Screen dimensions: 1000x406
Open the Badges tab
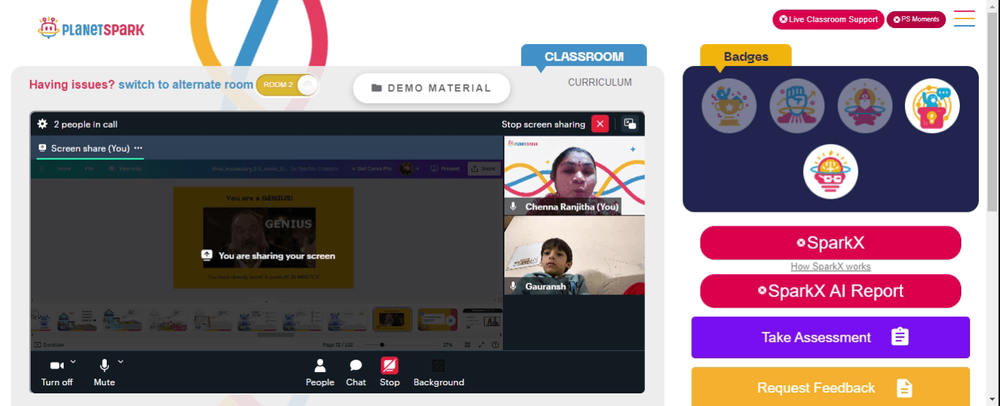[x=746, y=56]
